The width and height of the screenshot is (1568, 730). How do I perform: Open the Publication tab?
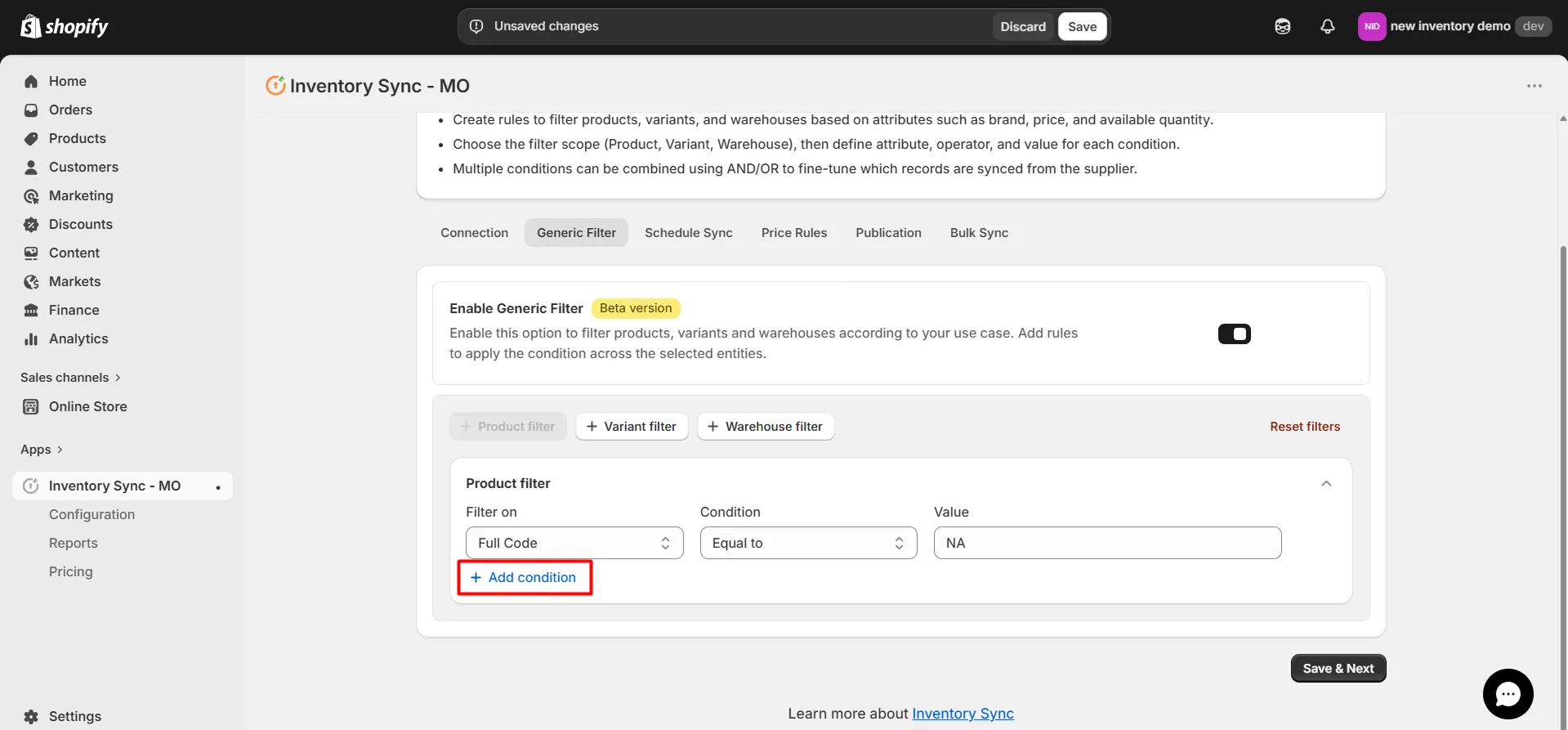pyautogui.click(x=889, y=233)
